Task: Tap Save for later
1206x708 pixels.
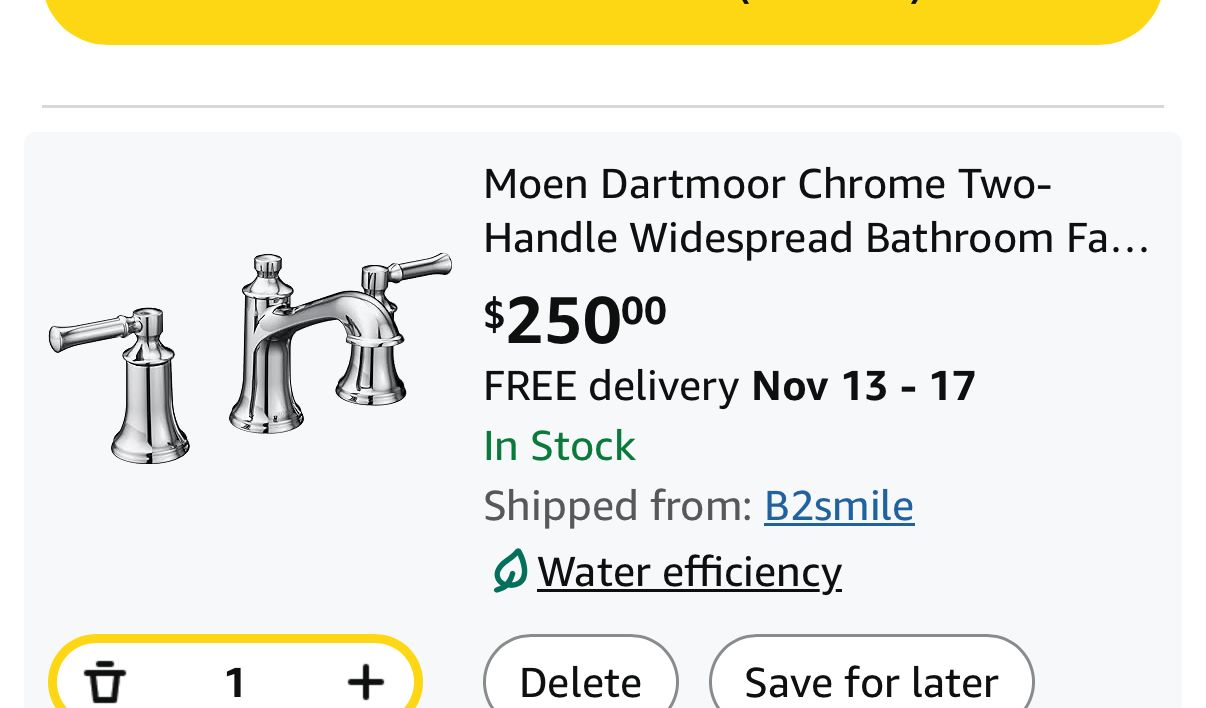Action: coord(871,682)
